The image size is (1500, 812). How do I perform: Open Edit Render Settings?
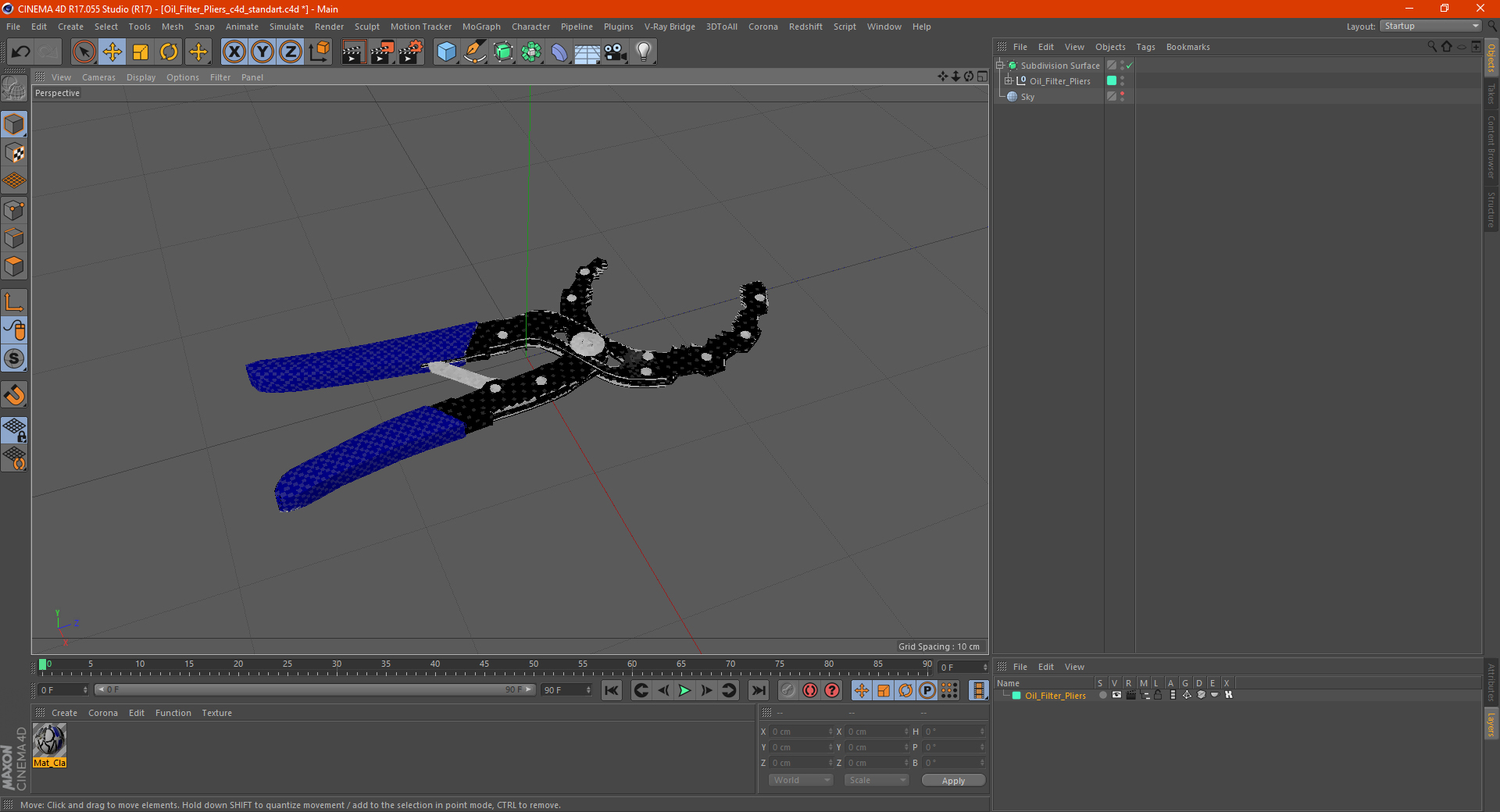pos(411,52)
